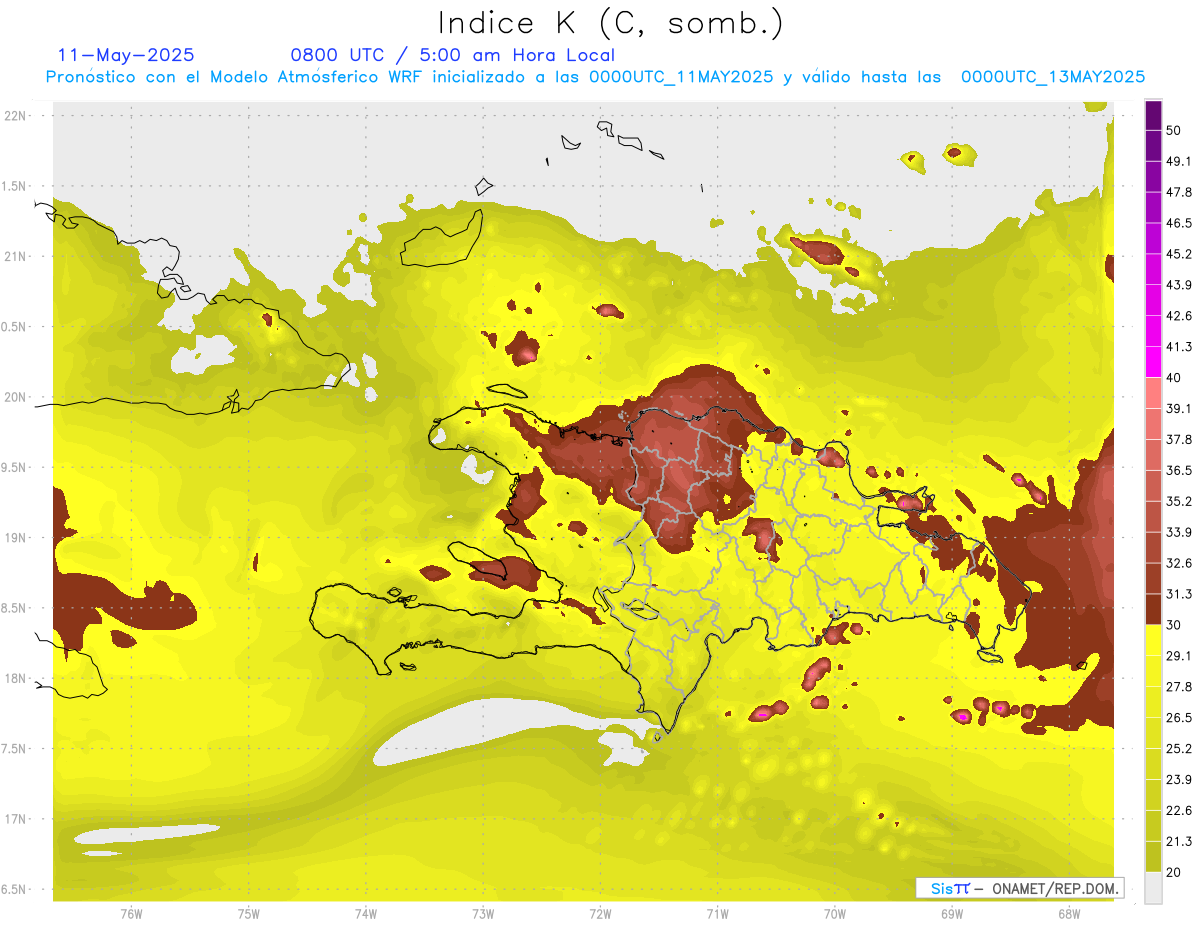This screenshot has height=927, width=1200.
Task: Click the colorbar value '36.5'
Action: click(1179, 471)
